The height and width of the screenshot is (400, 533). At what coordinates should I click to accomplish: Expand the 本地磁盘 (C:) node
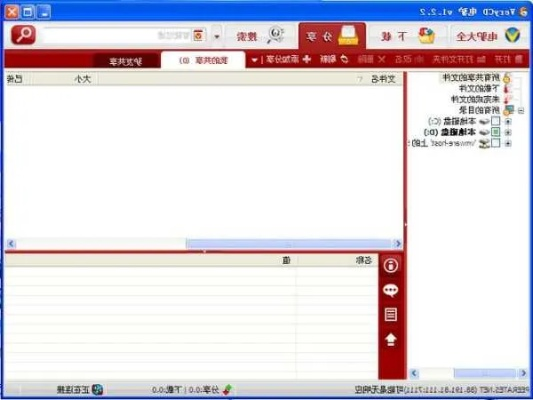(x=508, y=121)
